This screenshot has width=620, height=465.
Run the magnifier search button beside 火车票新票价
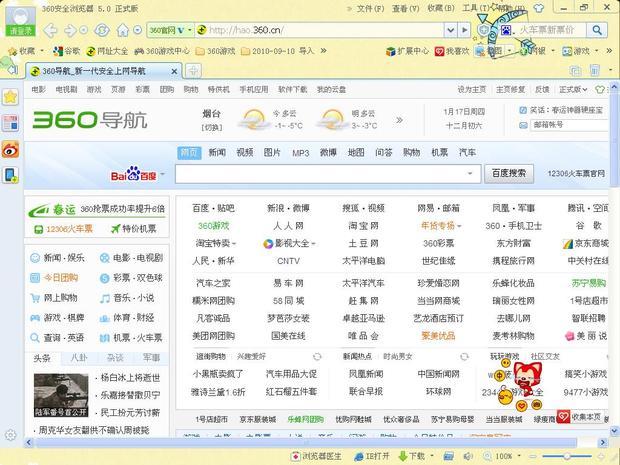coord(597,30)
